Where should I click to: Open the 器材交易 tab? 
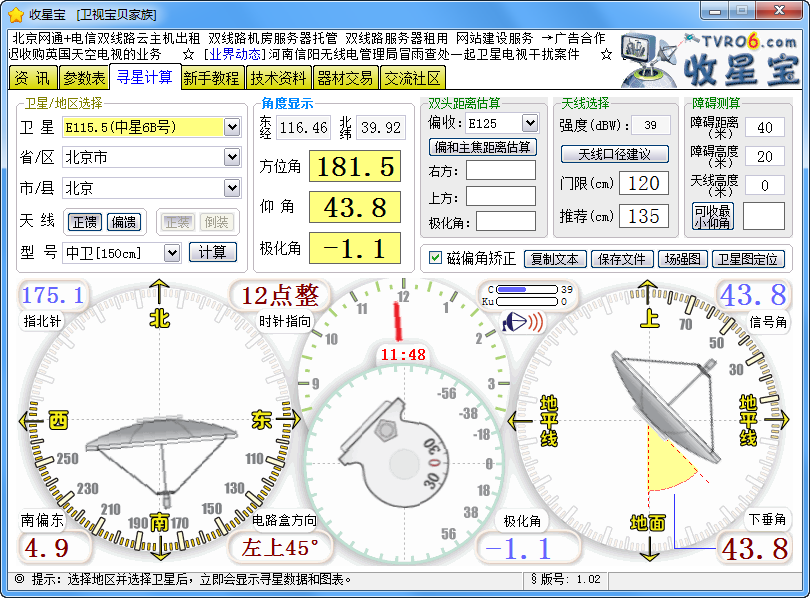[x=345, y=78]
